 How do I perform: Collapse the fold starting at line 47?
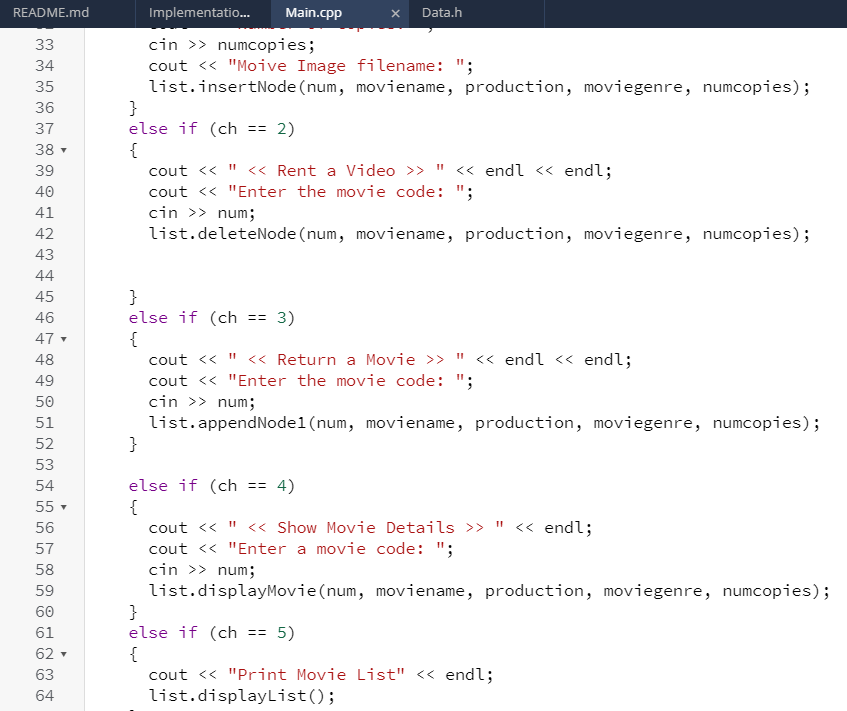pyautogui.click(x=62, y=338)
